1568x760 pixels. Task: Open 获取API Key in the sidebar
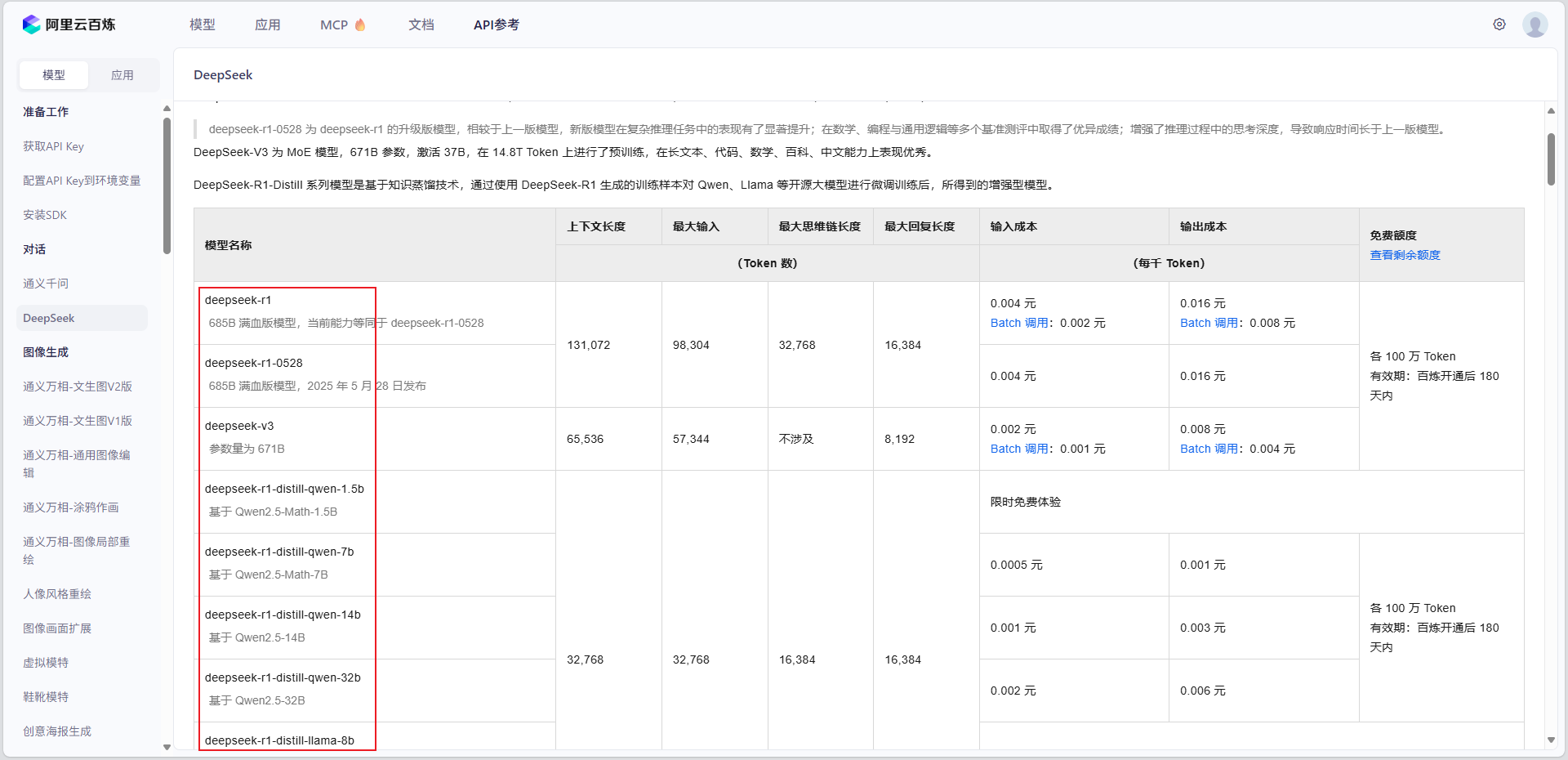54,145
